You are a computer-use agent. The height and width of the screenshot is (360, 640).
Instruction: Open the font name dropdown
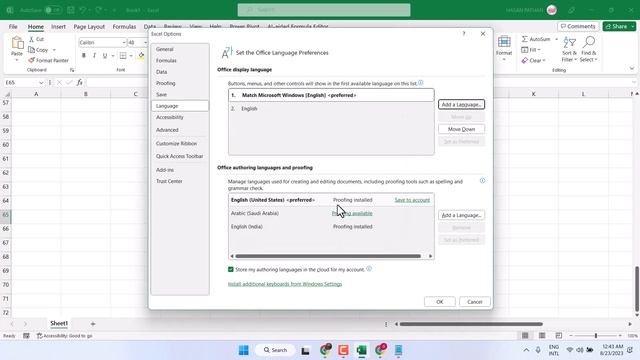(124, 42)
